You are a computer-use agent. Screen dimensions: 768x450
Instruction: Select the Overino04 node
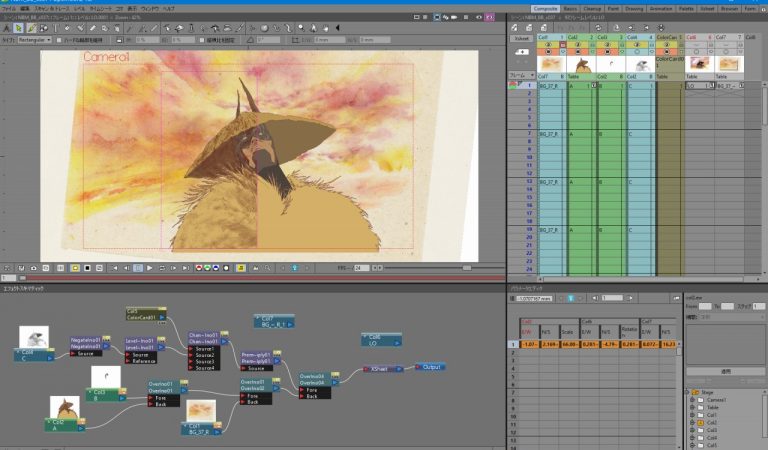pos(318,379)
